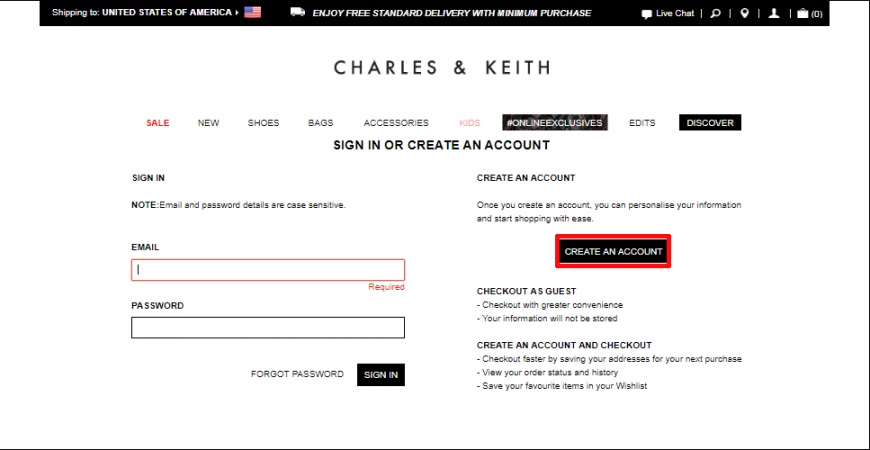
Task: Open the SHOES menu
Action: pyautogui.click(x=264, y=123)
